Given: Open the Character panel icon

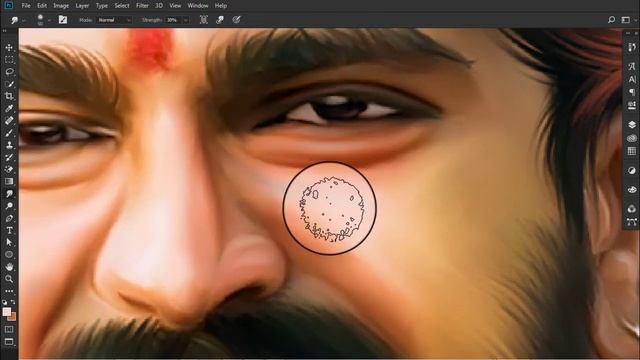Looking at the screenshot, I should coord(631,79).
